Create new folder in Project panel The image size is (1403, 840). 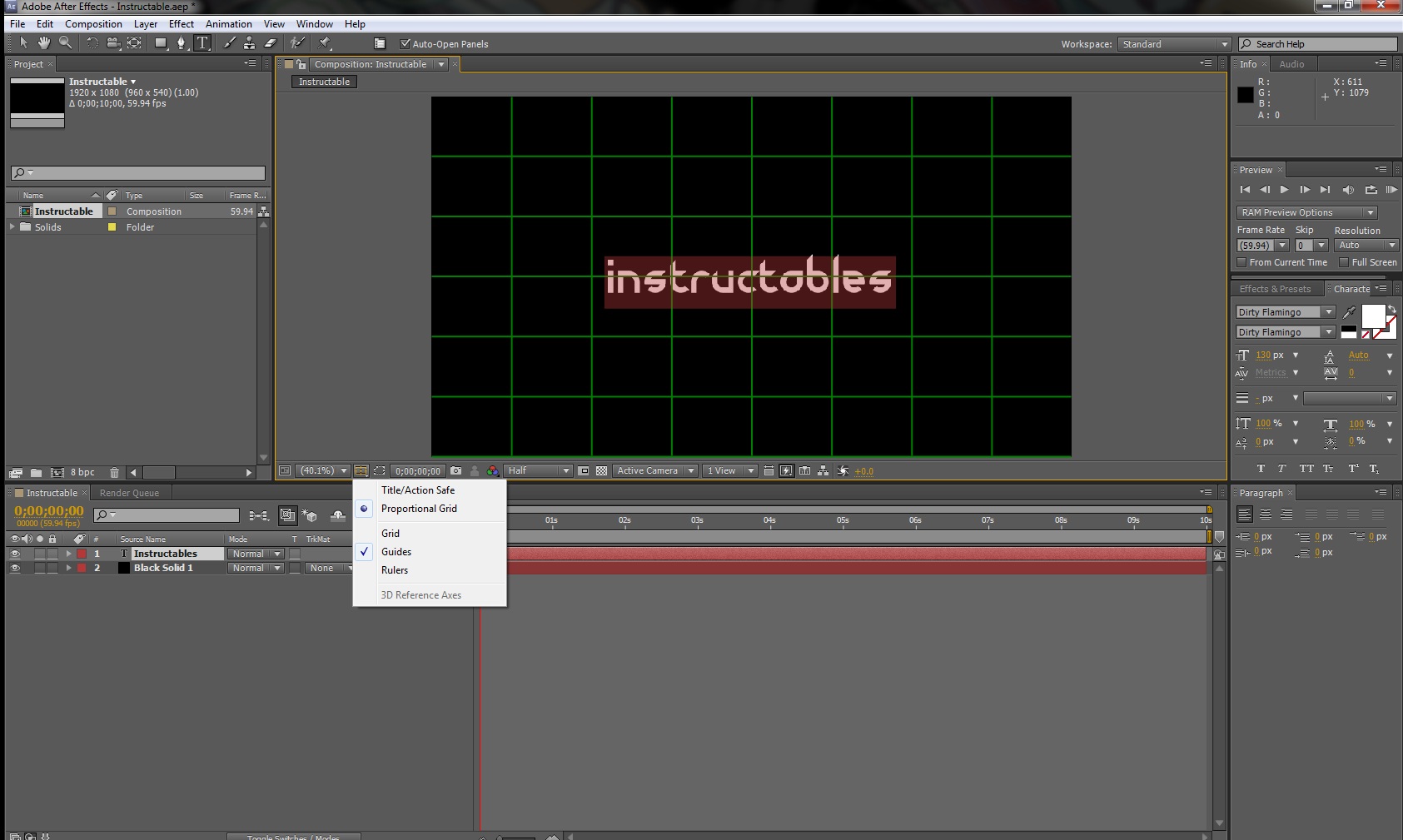coord(36,473)
